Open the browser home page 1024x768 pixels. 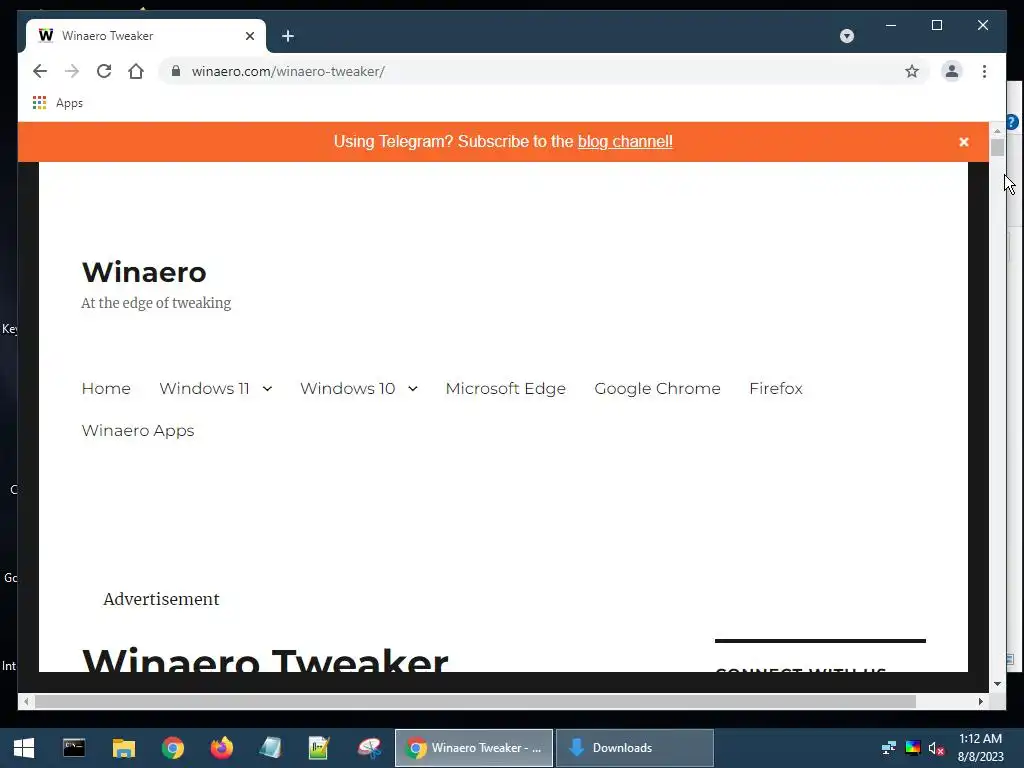tap(136, 71)
